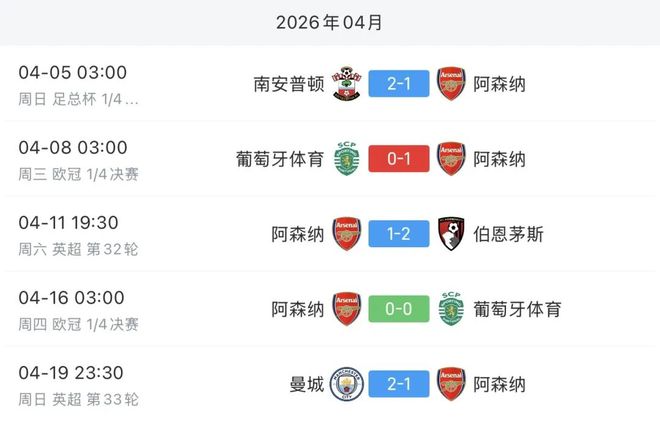Screen dimensions: 660x421
Task: Click Arsenal's crest in the 04-16 match row
Action: pyautogui.click(x=347, y=309)
